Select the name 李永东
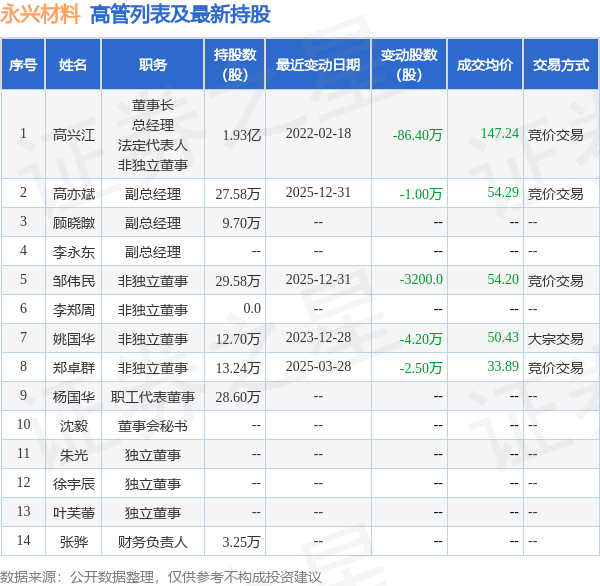 click(x=73, y=252)
